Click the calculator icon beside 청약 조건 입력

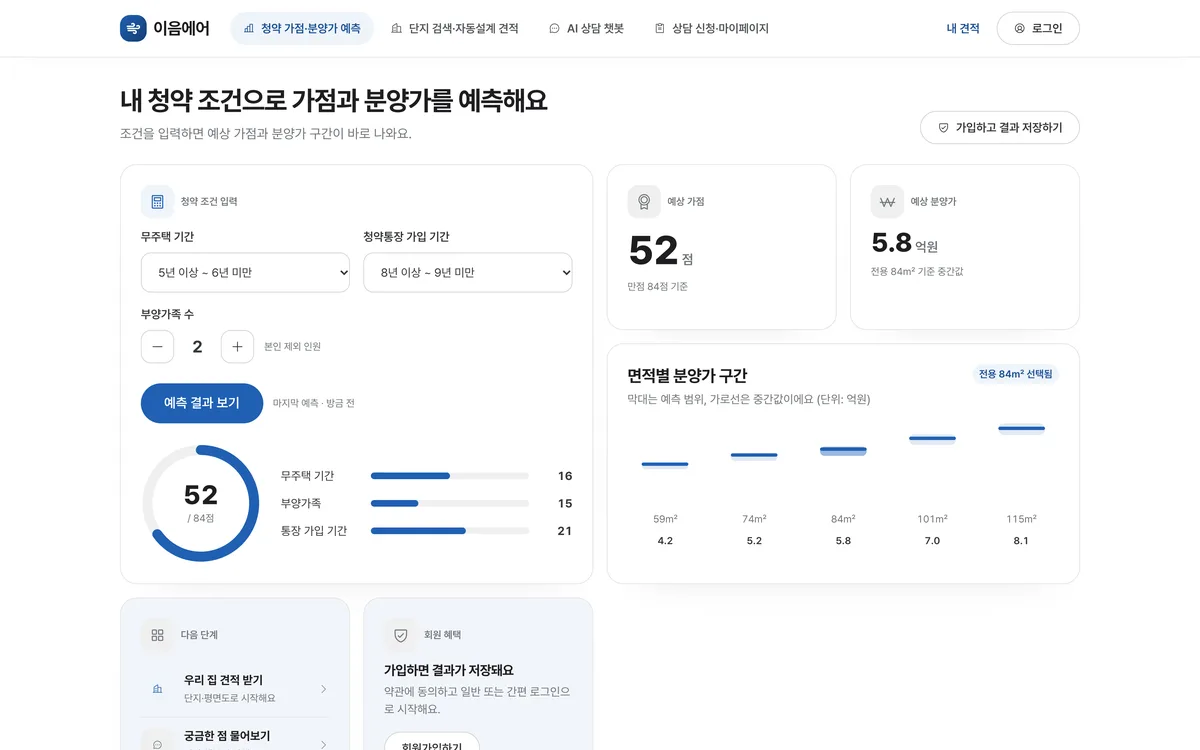pos(157,202)
